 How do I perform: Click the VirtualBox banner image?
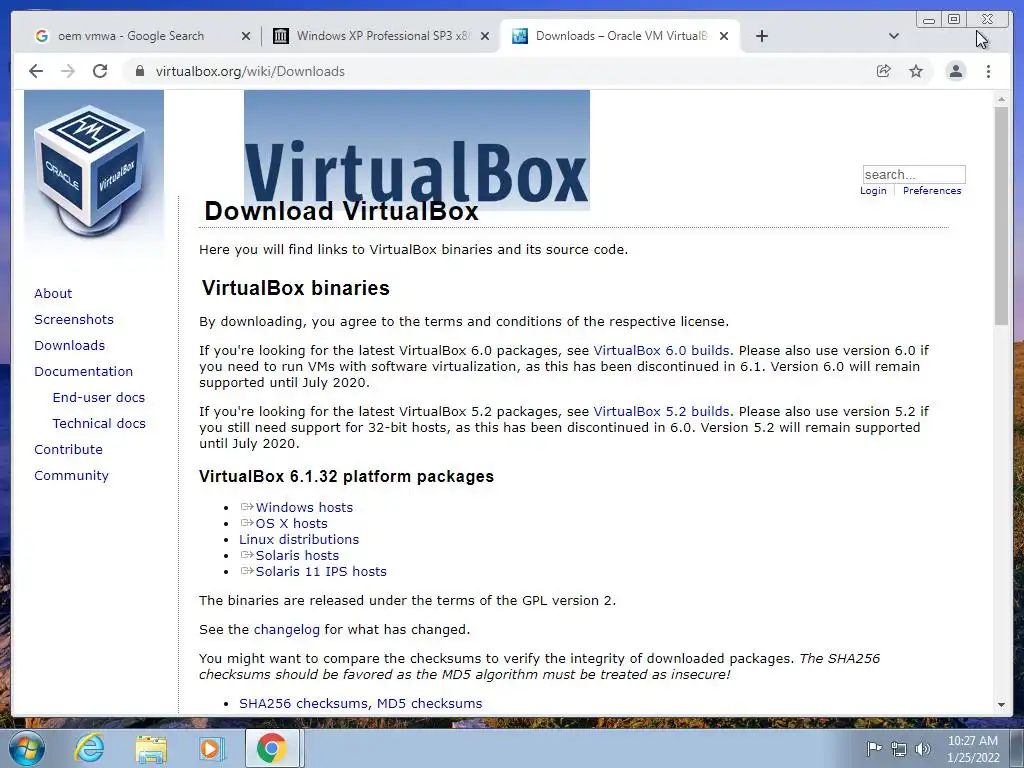pos(417,150)
